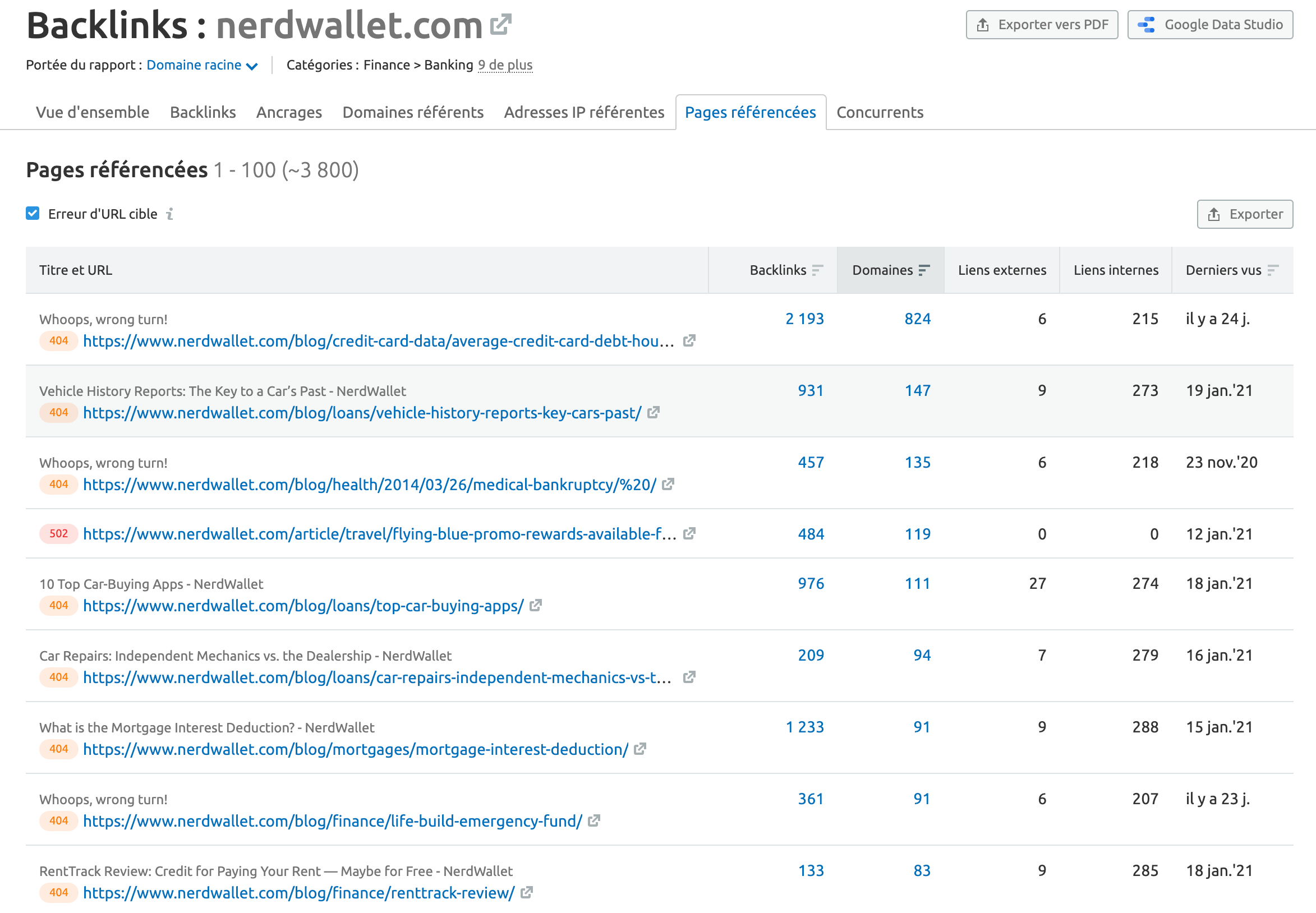Screen dimensions: 1316x913
Task: Open external link icon for mortgage-interest-deduction URL
Action: point(640,749)
